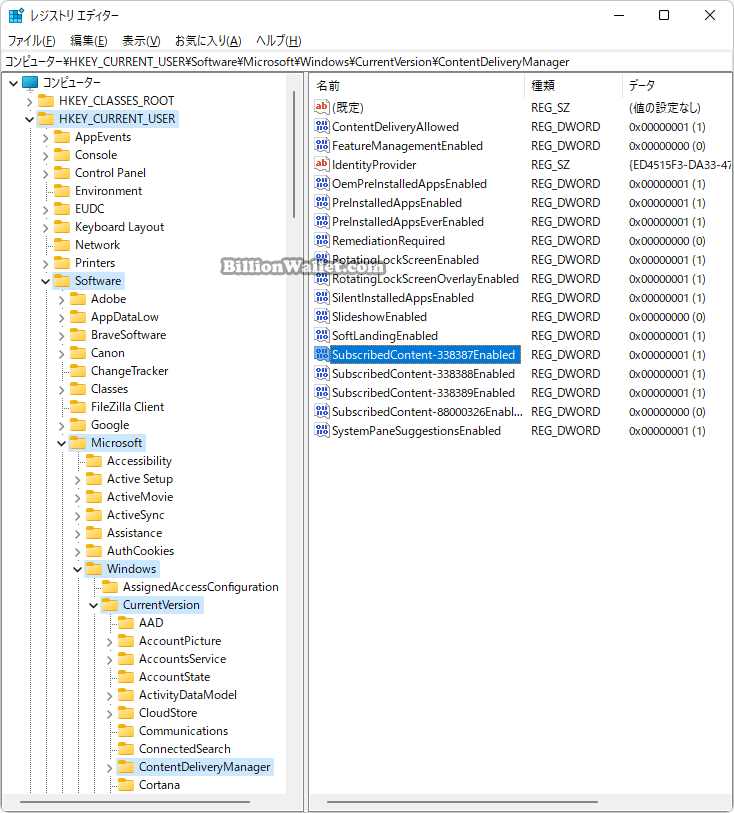Click the DWORD icon beside SilentInstalledAppsEnabled
Viewport: 734px width, 813px height.
321,297
